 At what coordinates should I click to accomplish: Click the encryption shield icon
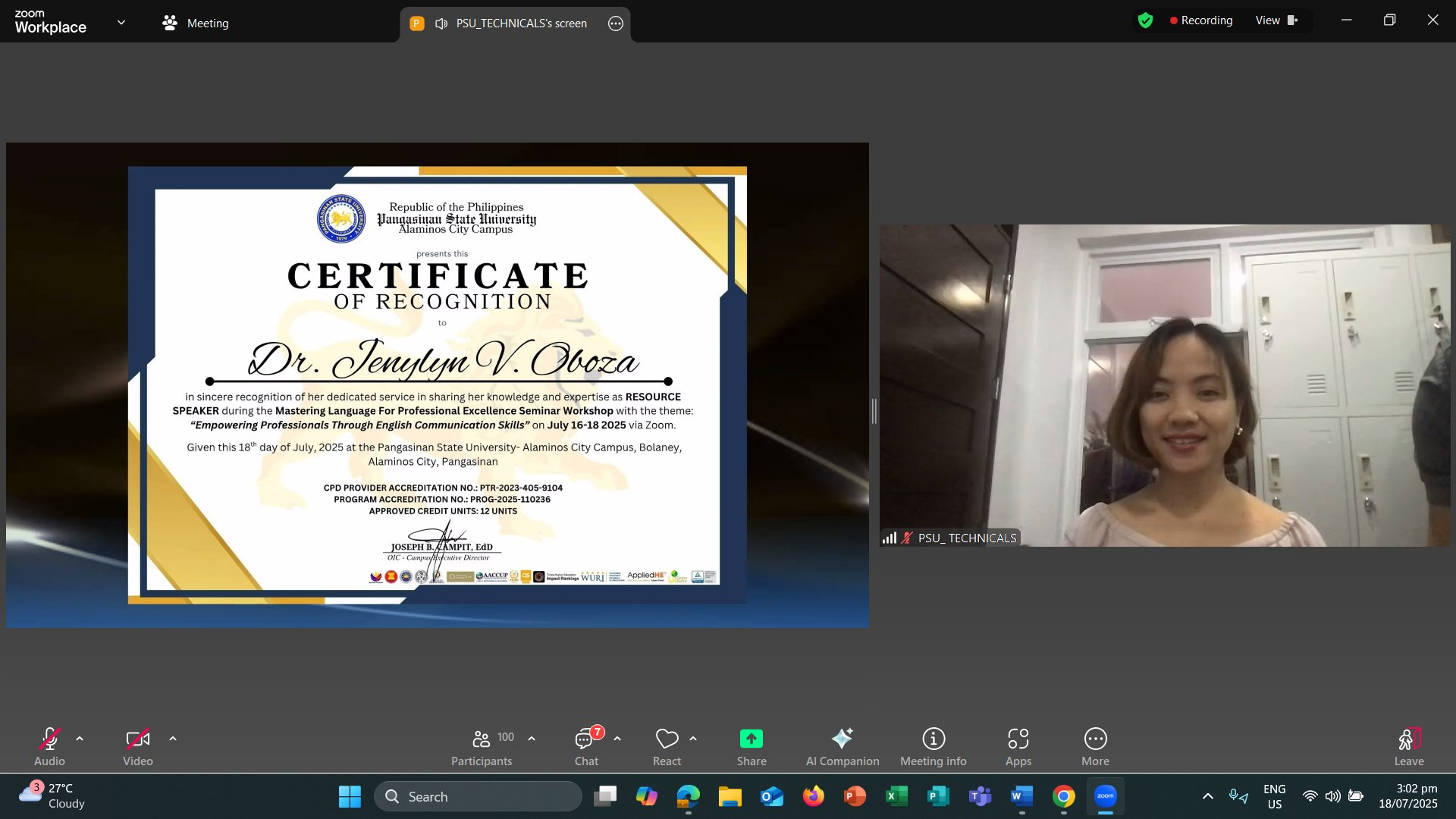[x=1145, y=20]
